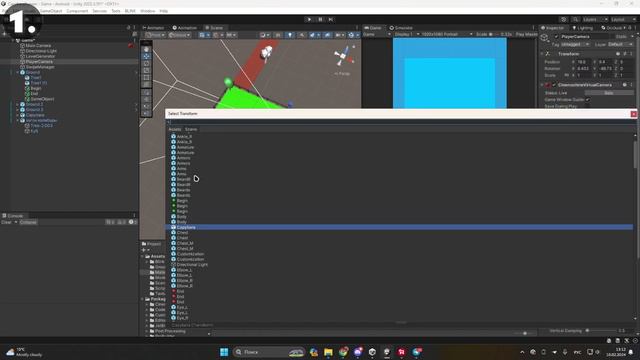Open the Window menu

[147, 11]
